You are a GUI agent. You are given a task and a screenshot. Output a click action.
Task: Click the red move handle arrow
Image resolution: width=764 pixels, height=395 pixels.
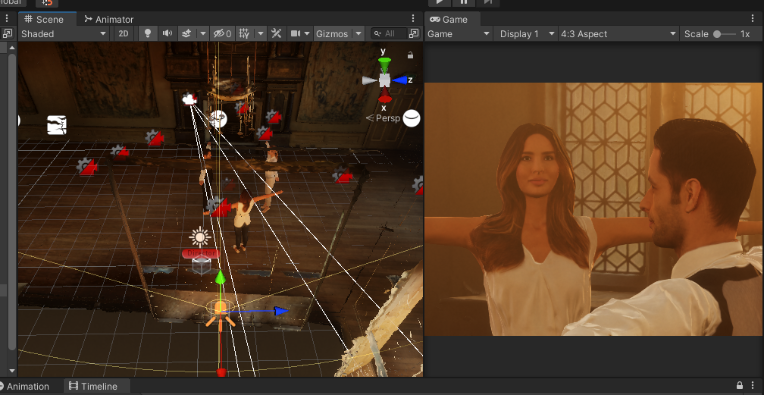(221, 373)
